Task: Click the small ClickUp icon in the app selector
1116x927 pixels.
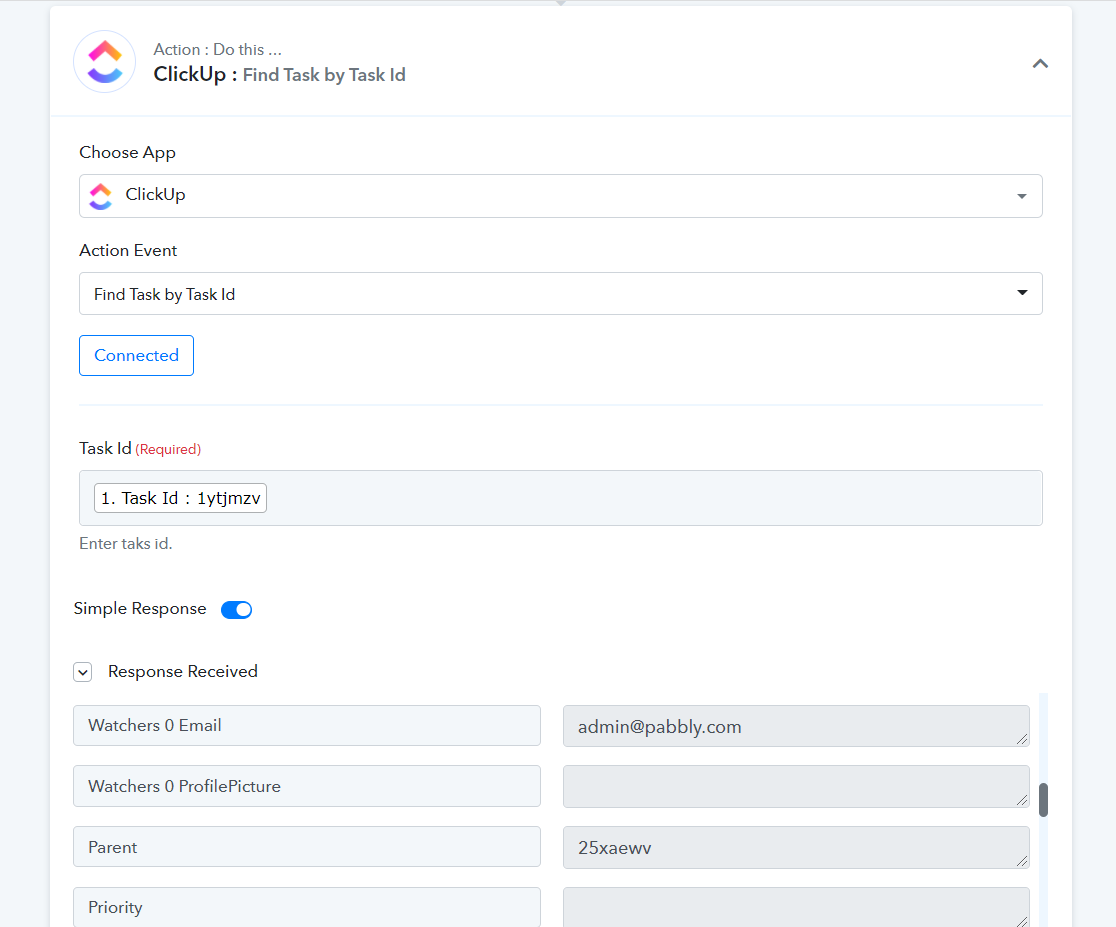Action: (101, 196)
